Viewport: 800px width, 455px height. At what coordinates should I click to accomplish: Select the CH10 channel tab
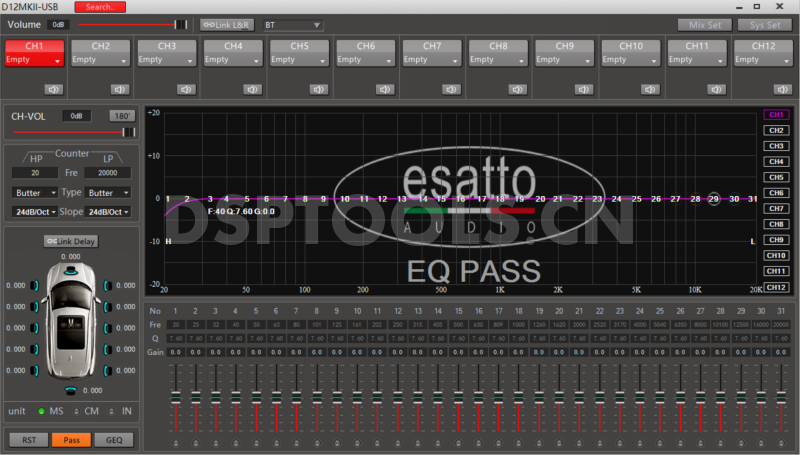(631, 46)
